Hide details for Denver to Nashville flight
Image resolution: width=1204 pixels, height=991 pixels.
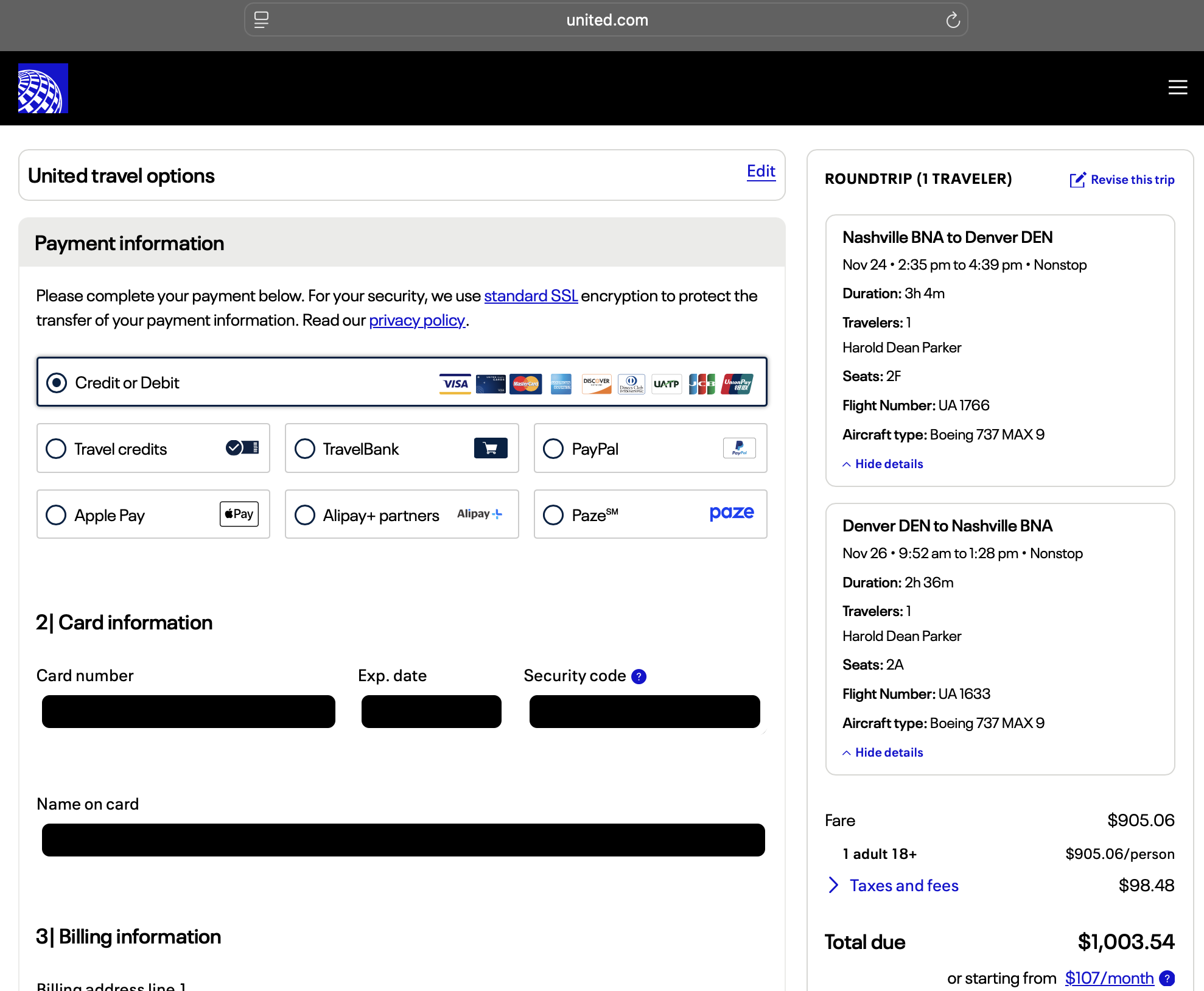888,752
